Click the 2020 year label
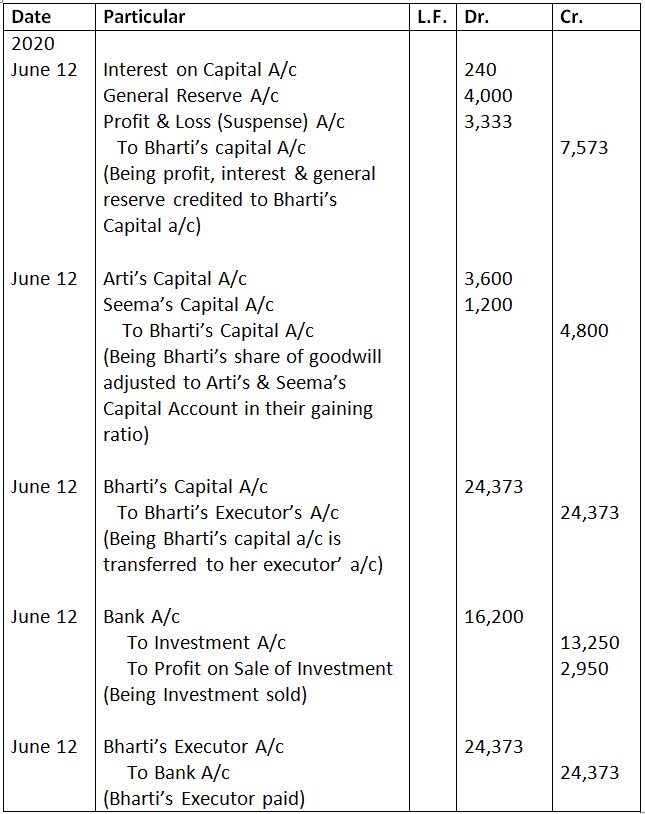 (33, 44)
